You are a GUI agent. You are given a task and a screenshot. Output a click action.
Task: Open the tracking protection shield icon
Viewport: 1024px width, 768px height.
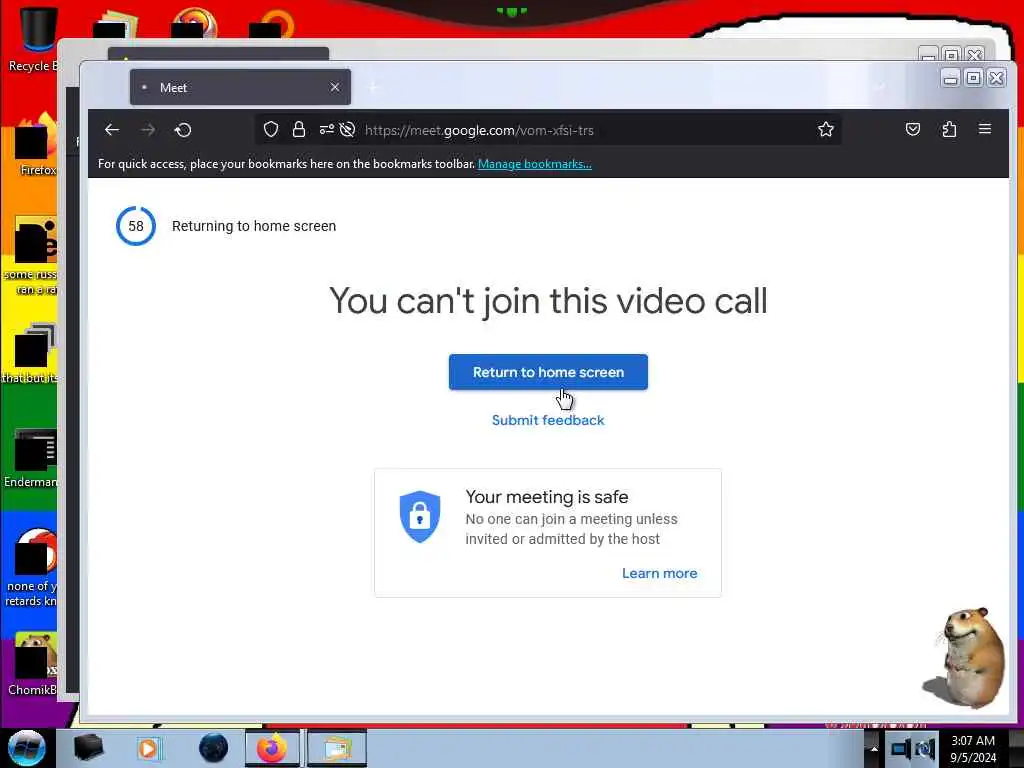click(x=271, y=129)
